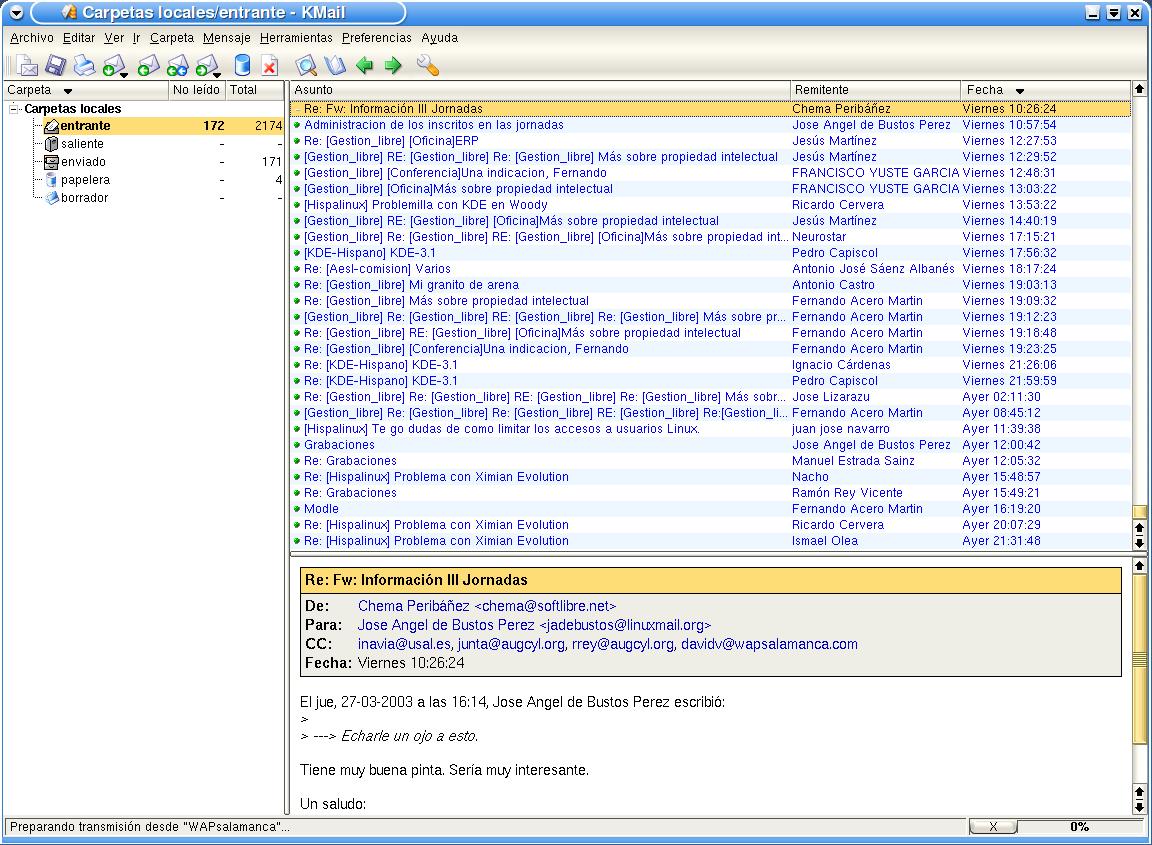This screenshot has width=1152, height=845.
Task: Click the new message icon
Action: (x=26, y=66)
